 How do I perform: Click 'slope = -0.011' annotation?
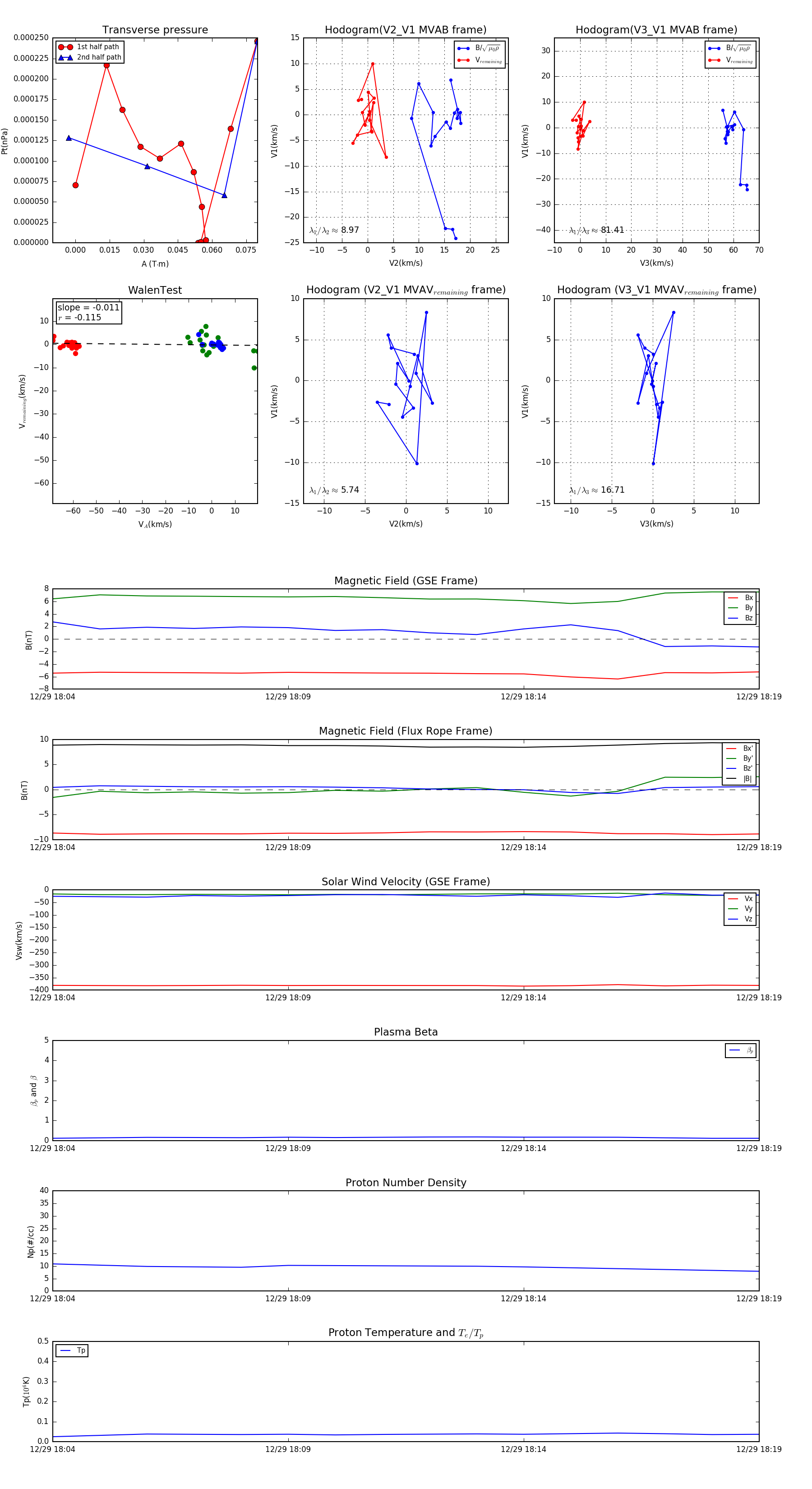(x=88, y=308)
